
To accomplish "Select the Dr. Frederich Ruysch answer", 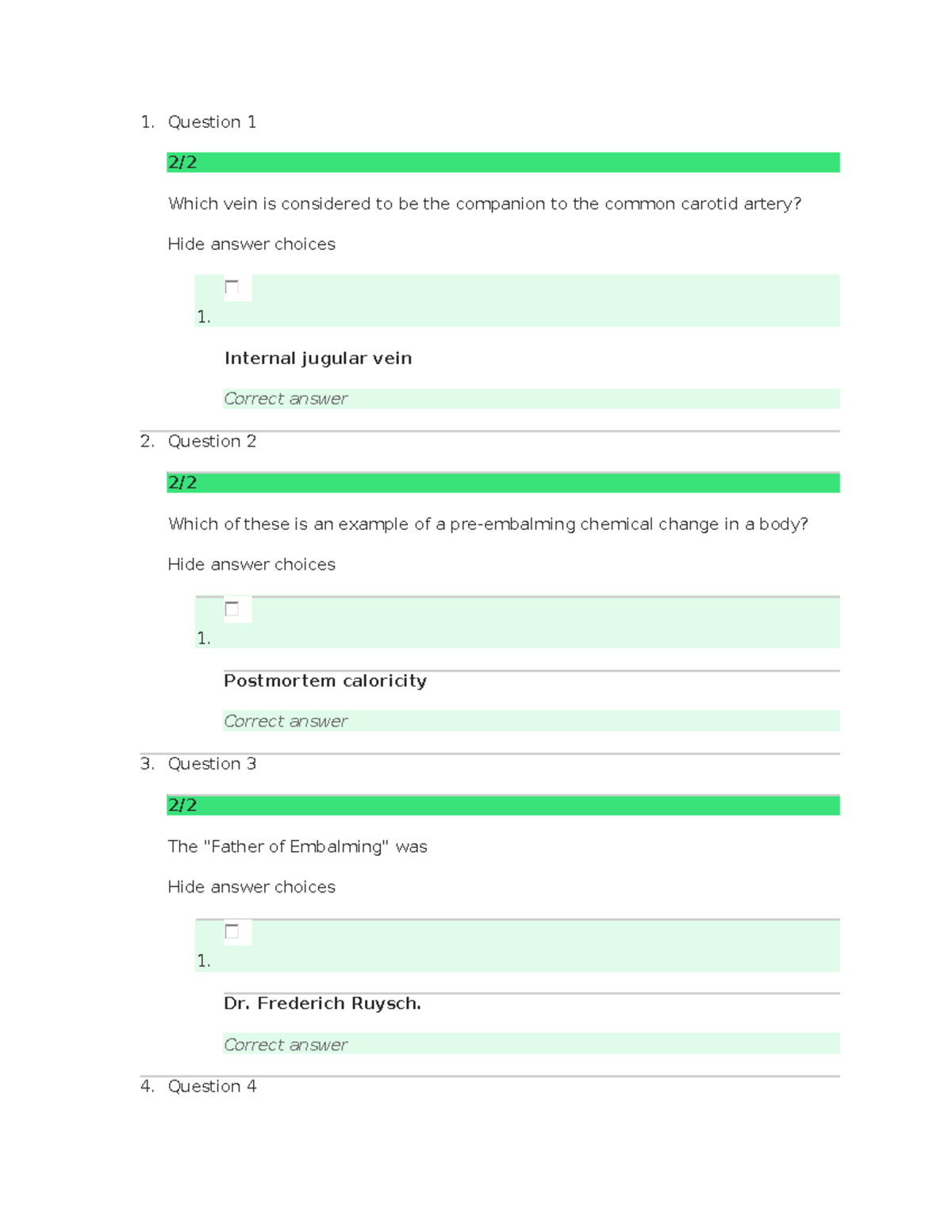I will [322, 1004].
